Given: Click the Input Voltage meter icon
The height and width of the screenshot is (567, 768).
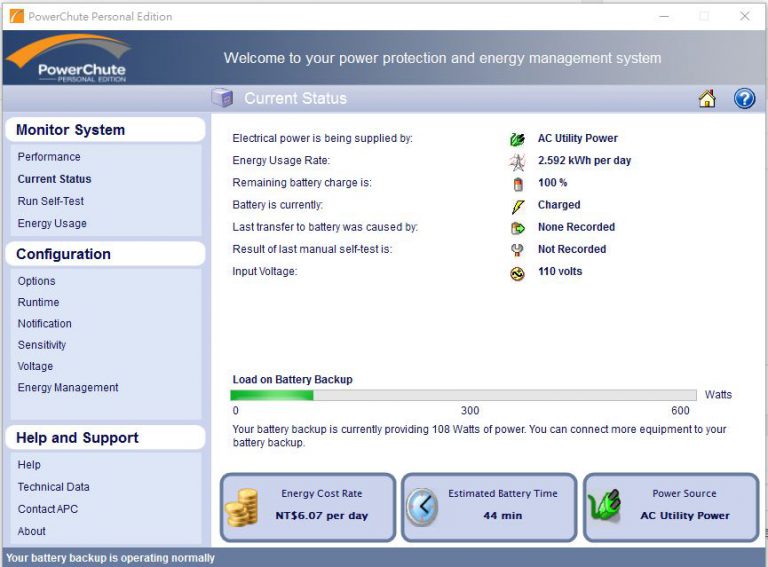Looking at the screenshot, I should pos(517,272).
